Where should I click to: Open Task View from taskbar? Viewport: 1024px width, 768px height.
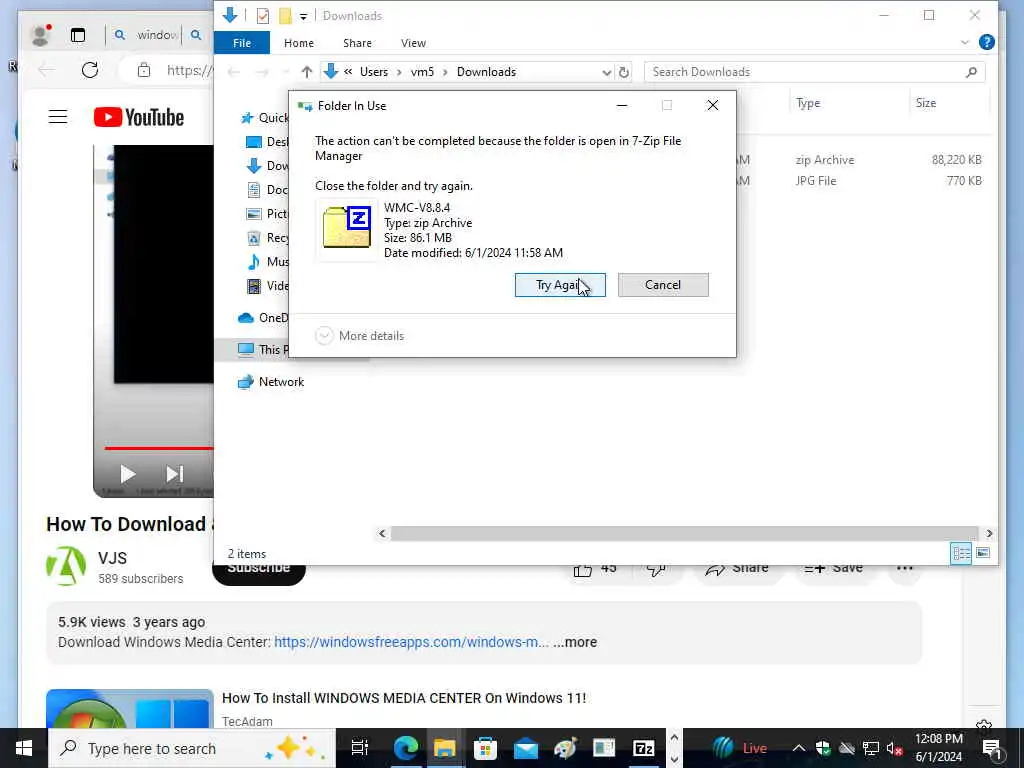(360, 748)
